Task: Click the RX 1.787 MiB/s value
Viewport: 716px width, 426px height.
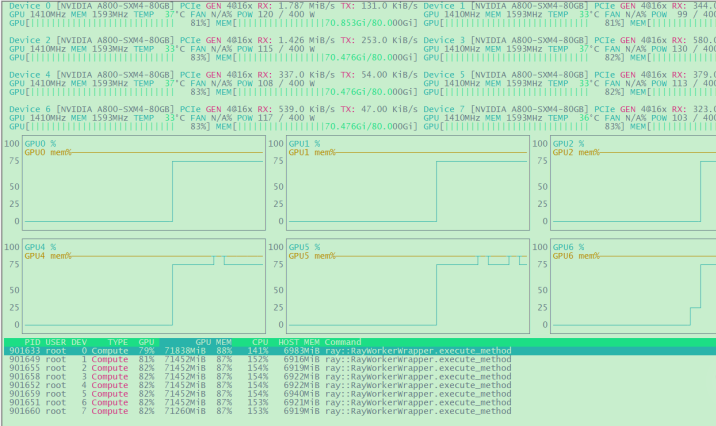Action: (305, 6)
